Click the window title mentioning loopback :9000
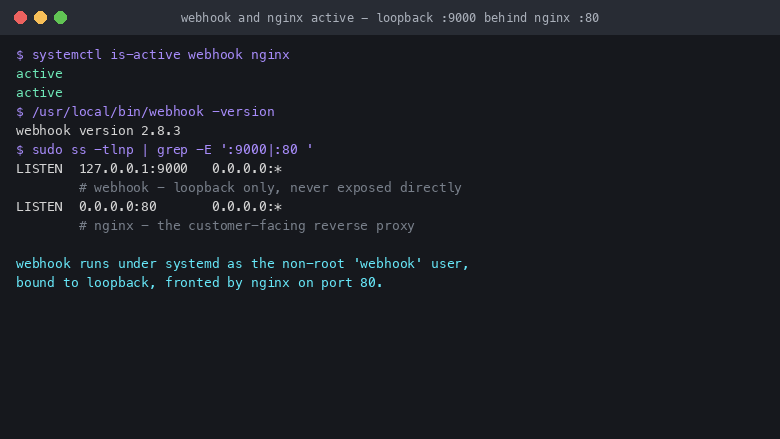The width and height of the screenshot is (780, 439). click(390, 18)
